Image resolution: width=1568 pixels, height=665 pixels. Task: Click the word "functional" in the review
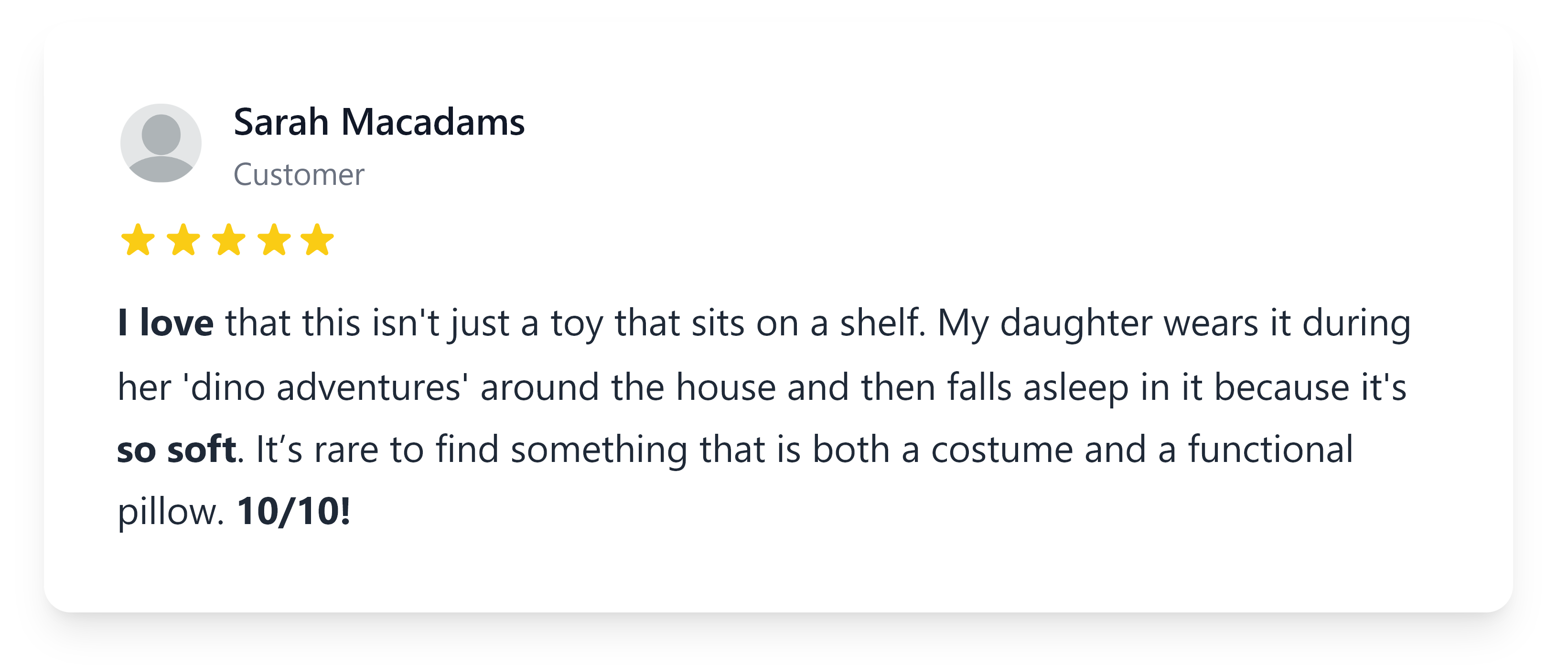1270,450
